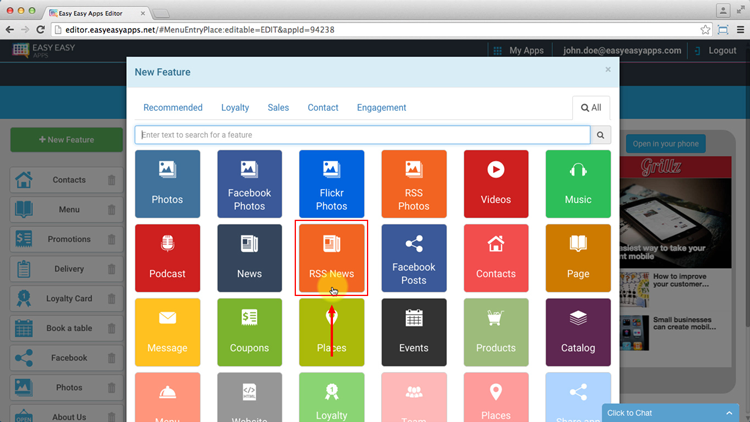
Task: Select the All tab
Action: click(591, 108)
